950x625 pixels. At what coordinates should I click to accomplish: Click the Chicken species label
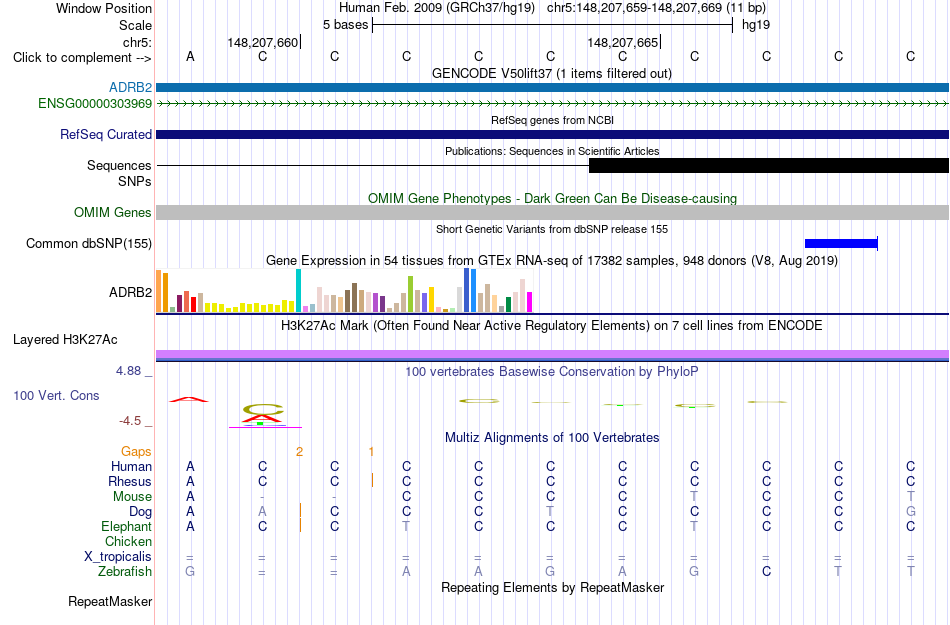(x=128, y=541)
